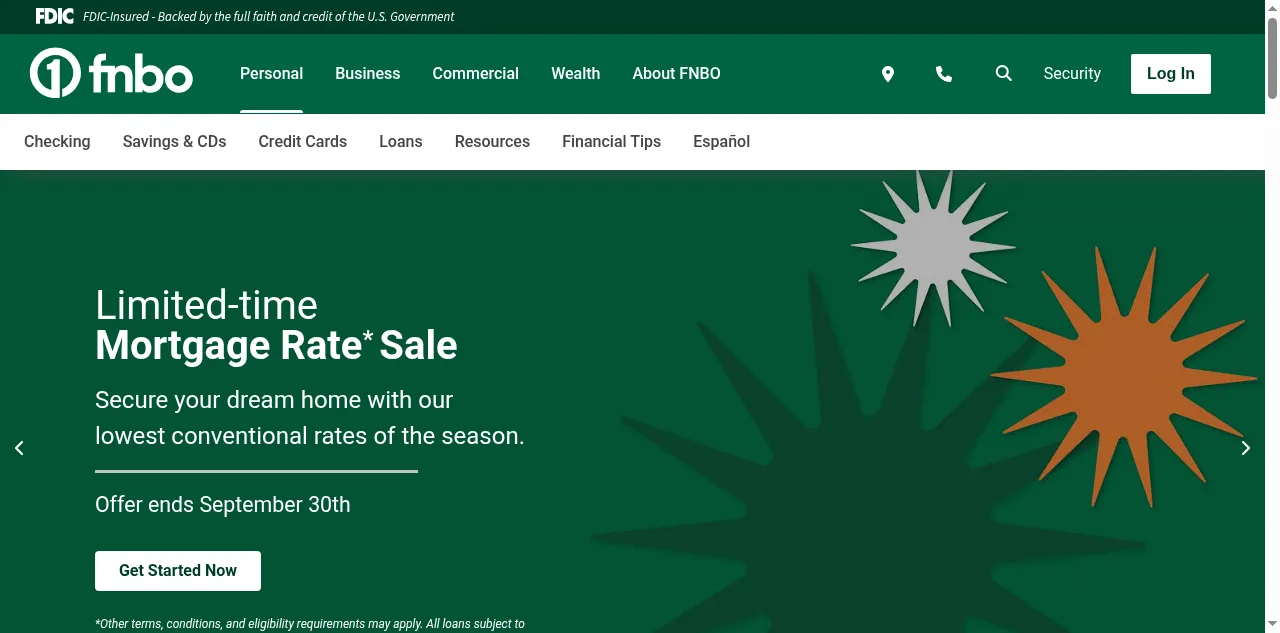
Task: Open the Commercial section
Action: pyautogui.click(x=475, y=73)
